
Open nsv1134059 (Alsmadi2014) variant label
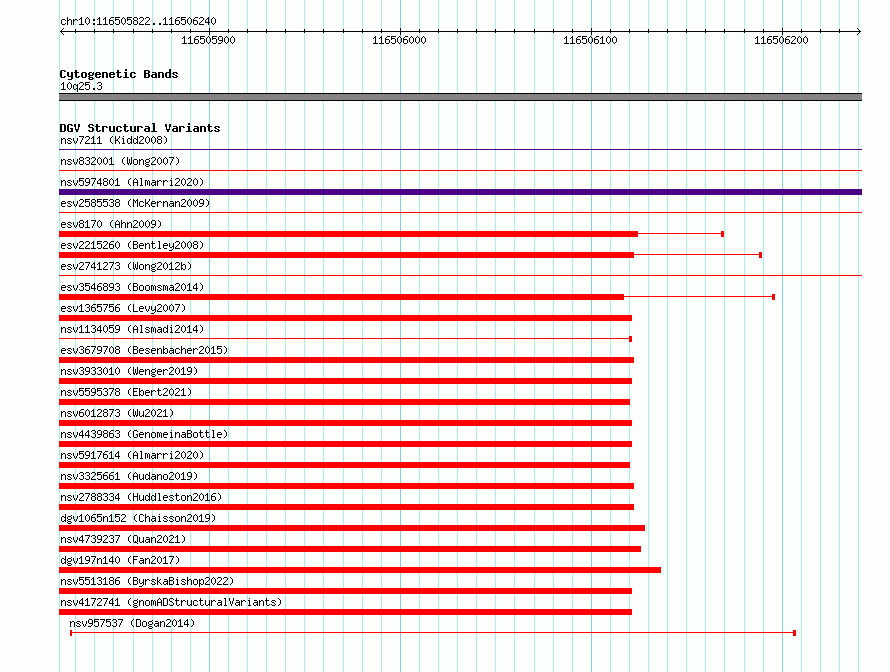click(x=132, y=329)
